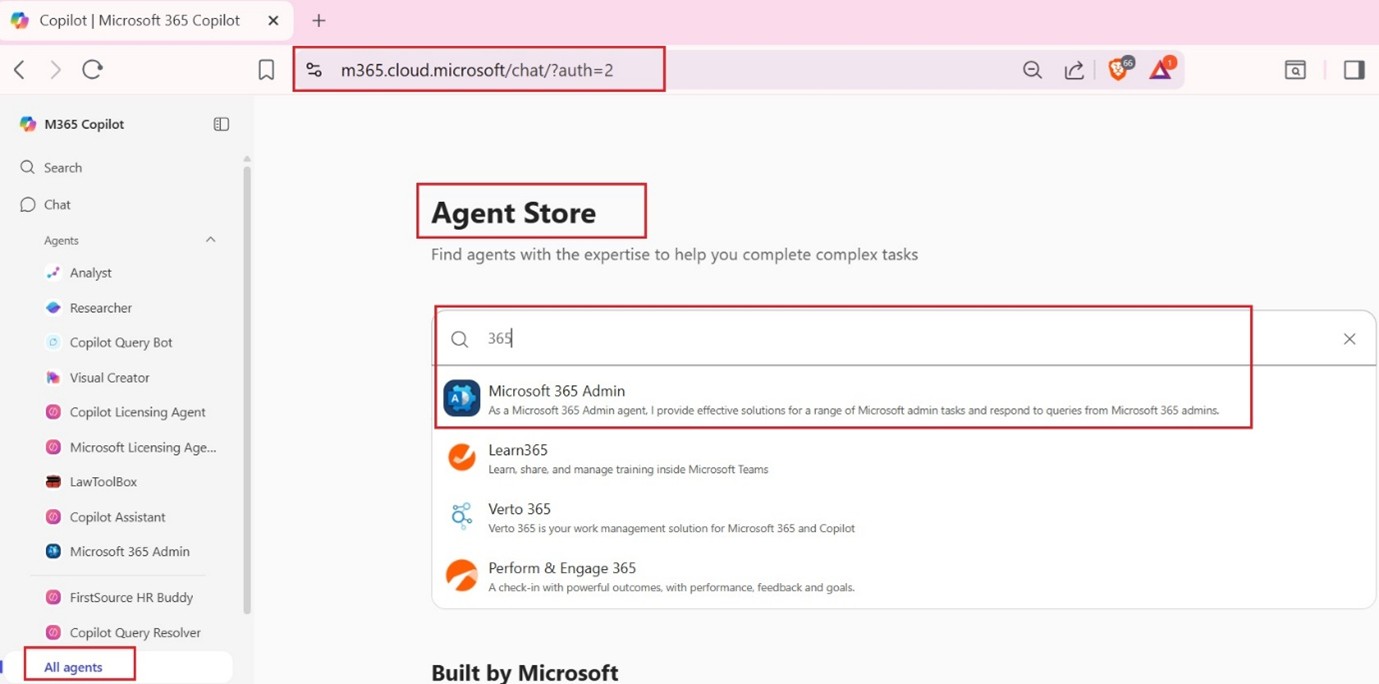Select Perform & Engage 365 result
The height and width of the screenshot is (684, 1379).
[x=904, y=576]
